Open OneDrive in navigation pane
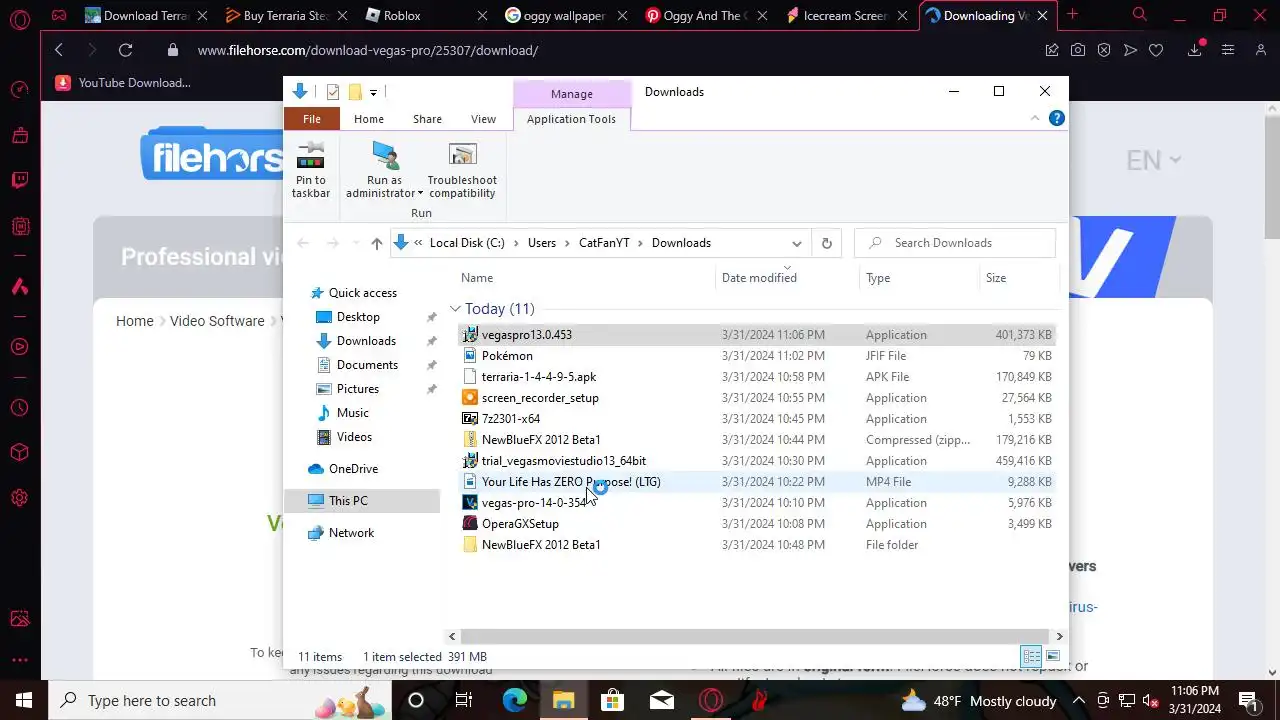Viewport: 1280px width, 720px height. coord(353,469)
